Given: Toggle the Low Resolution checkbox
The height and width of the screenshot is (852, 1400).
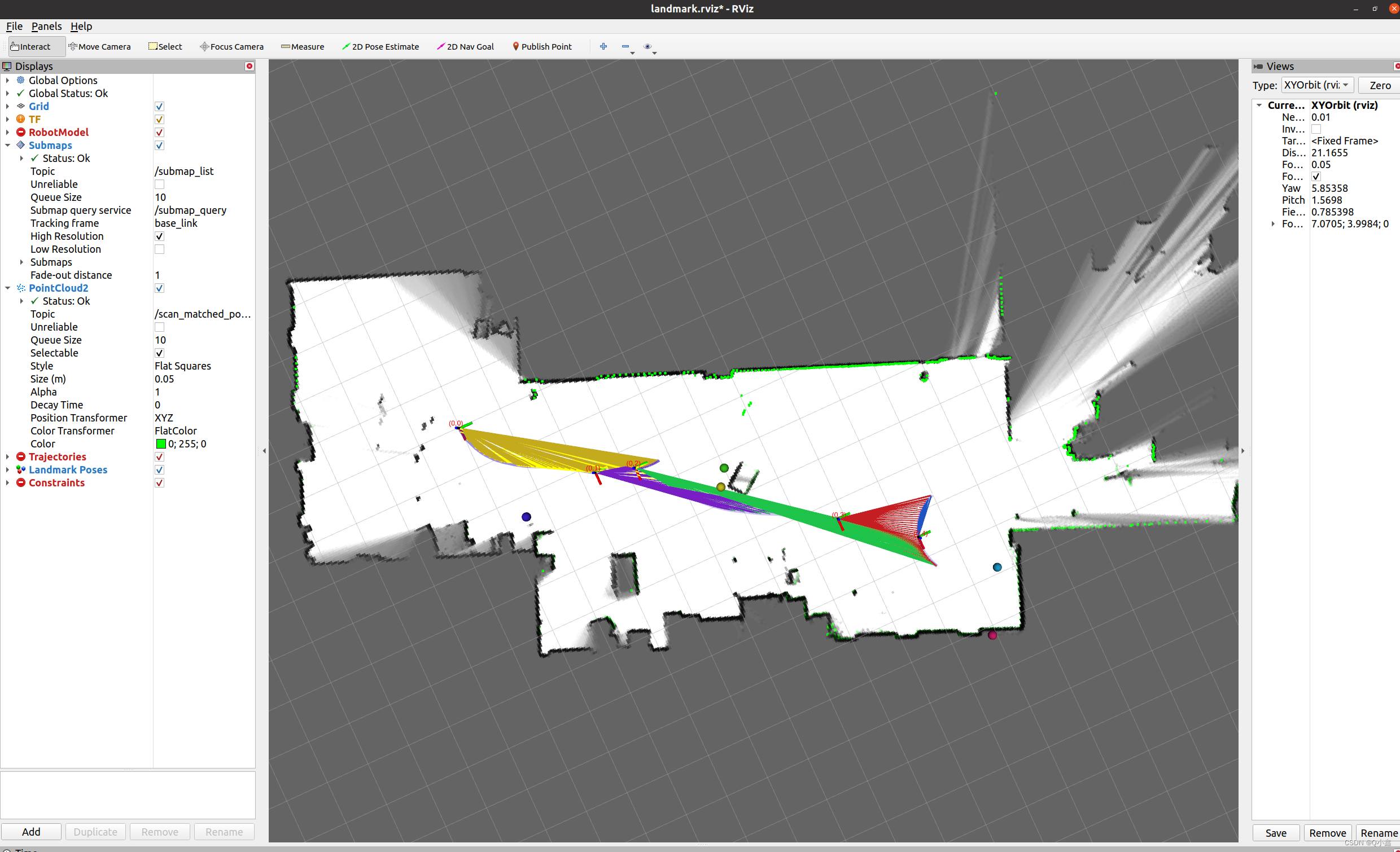Looking at the screenshot, I should point(160,249).
